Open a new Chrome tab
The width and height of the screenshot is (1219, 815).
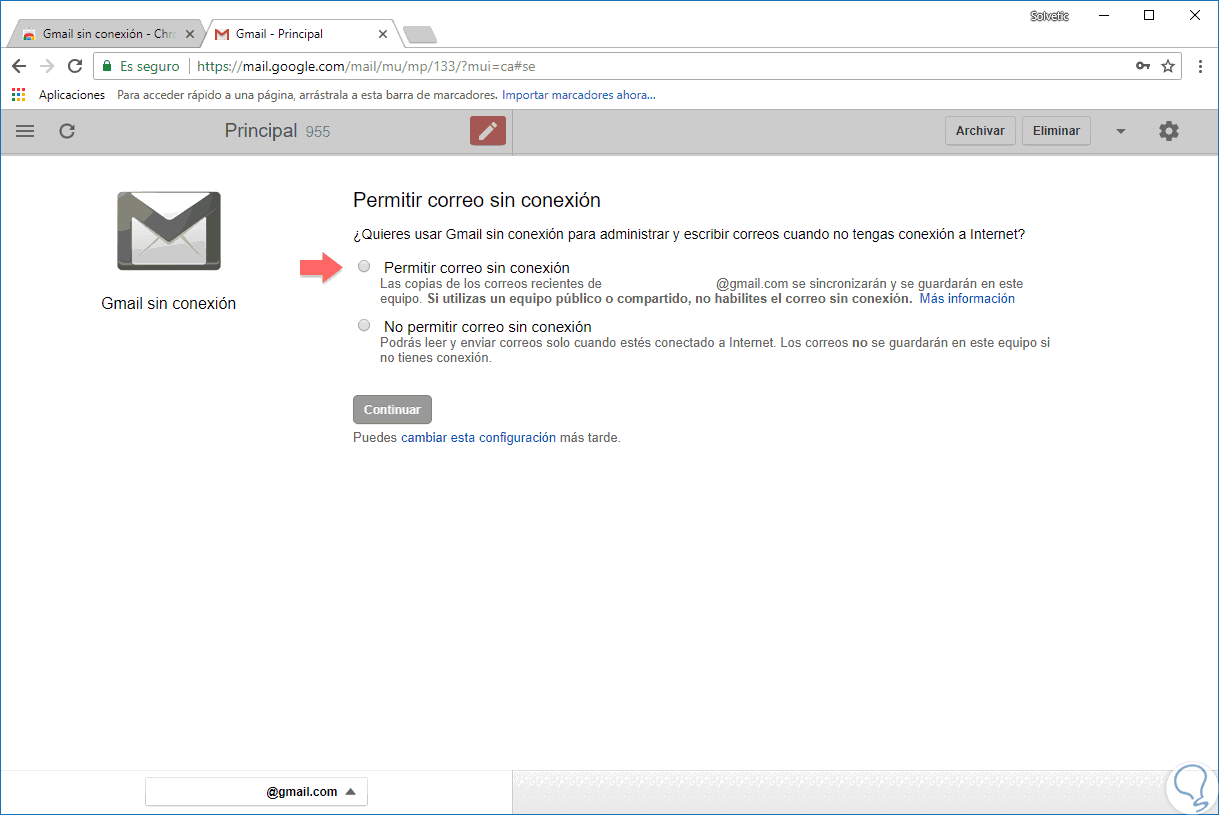pyautogui.click(x=420, y=35)
